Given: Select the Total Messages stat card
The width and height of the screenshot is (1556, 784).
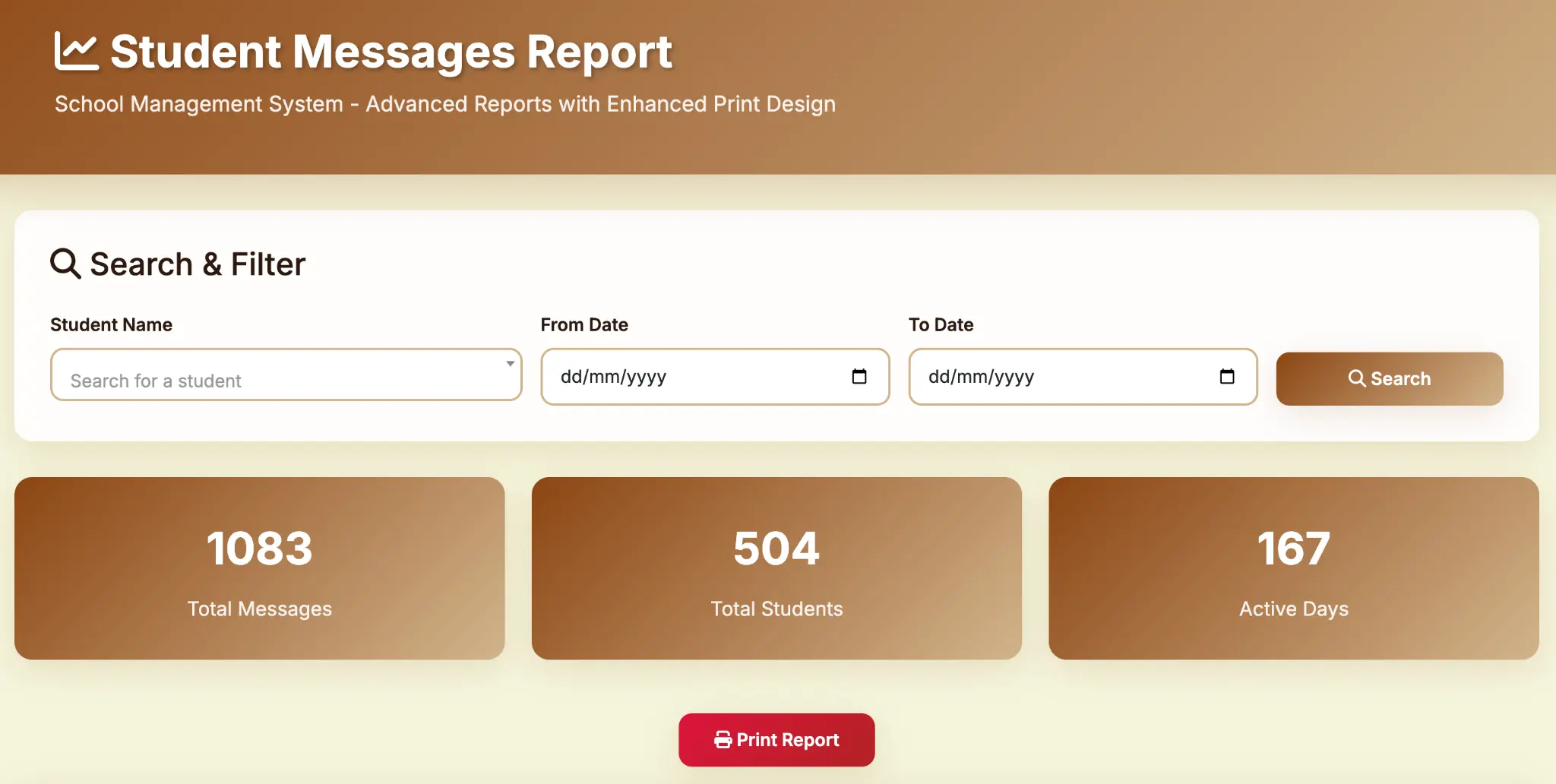Looking at the screenshot, I should pyautogui.click(x=260, y=568).
